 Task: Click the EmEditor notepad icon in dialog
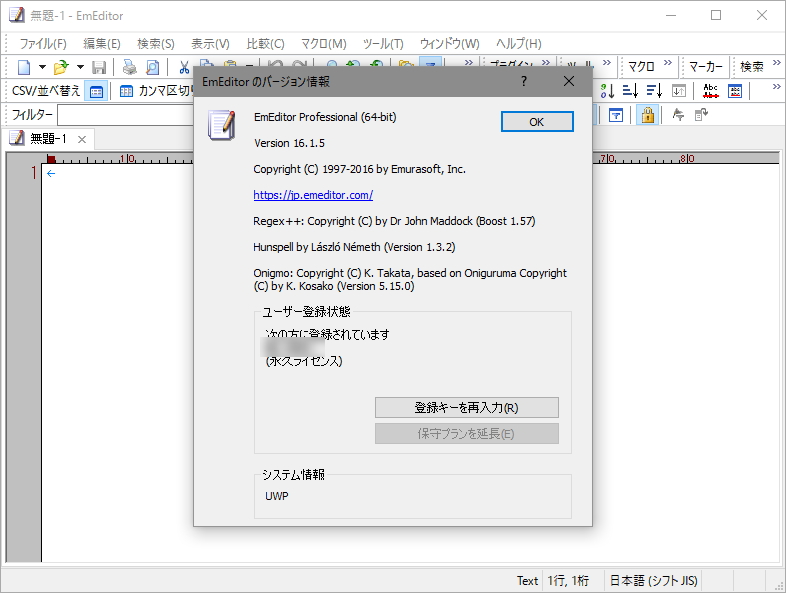coord(221,125)
